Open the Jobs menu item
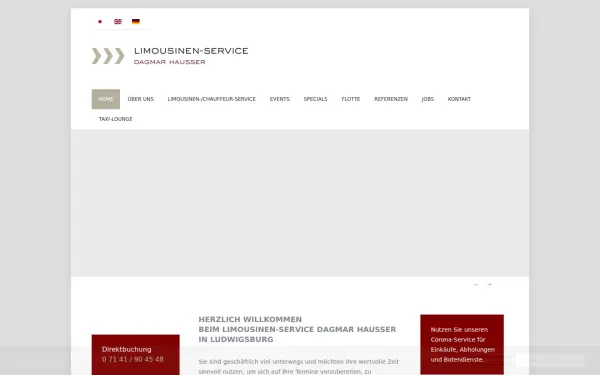 pos(428,99)
